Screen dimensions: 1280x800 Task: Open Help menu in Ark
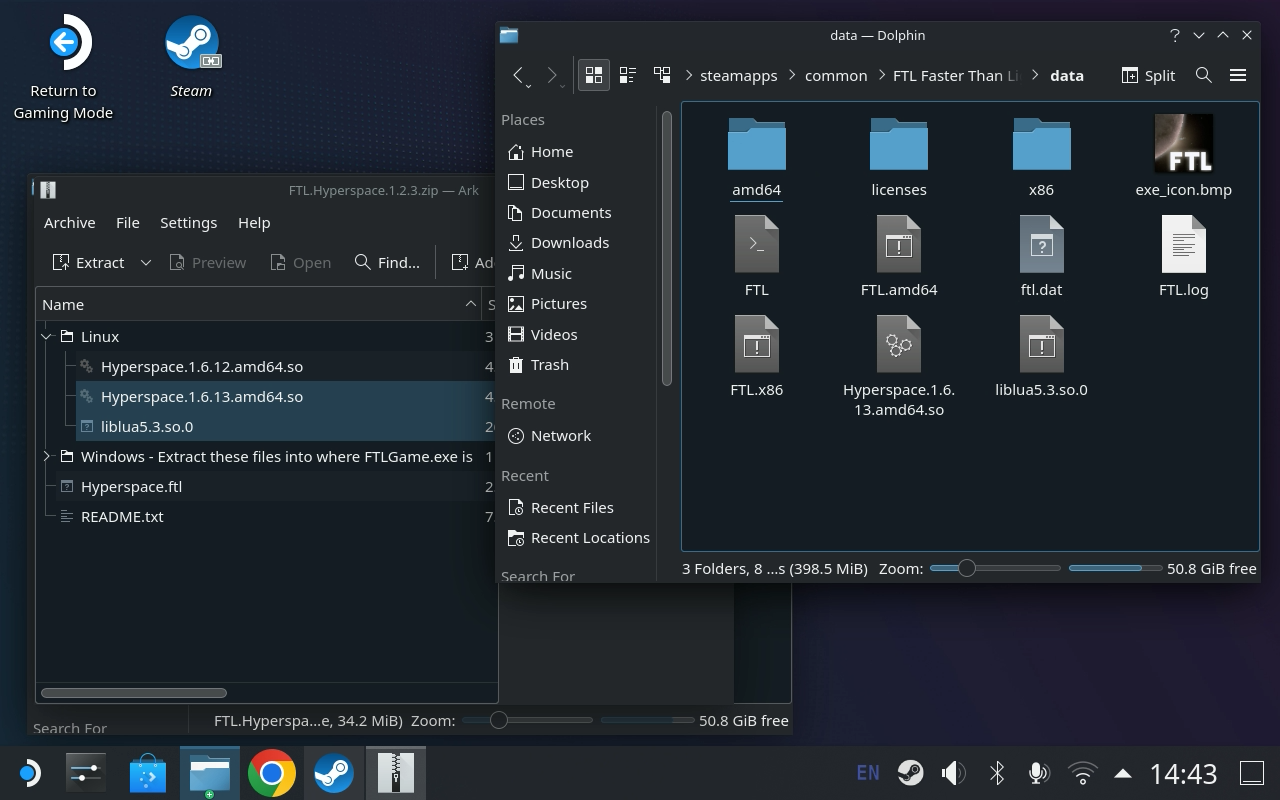[x=254, y=223]
